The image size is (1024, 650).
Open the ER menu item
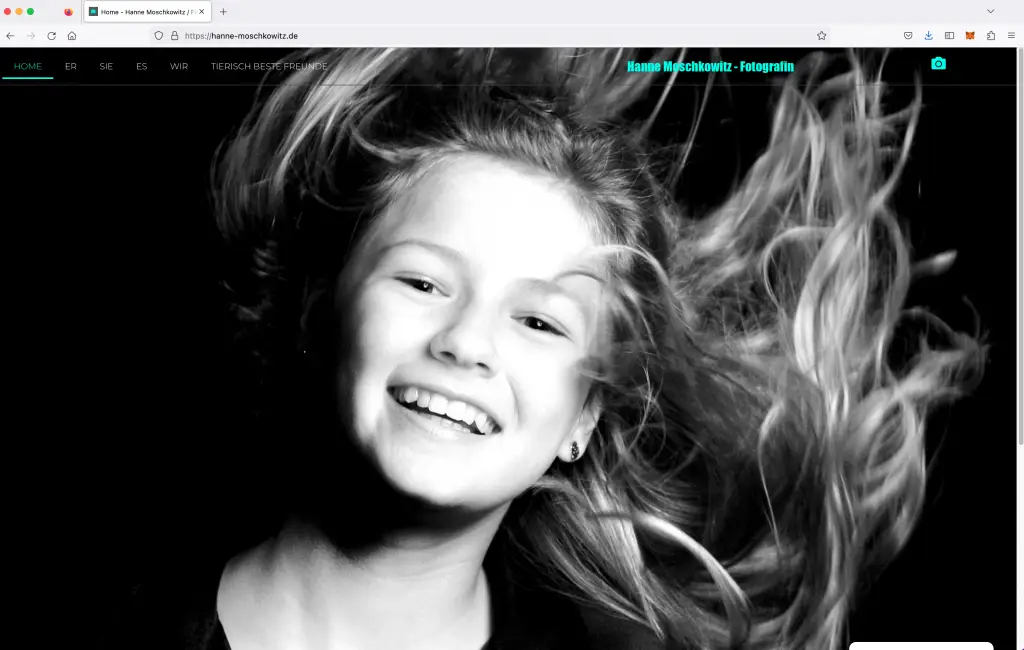click(x=71, y=66)
